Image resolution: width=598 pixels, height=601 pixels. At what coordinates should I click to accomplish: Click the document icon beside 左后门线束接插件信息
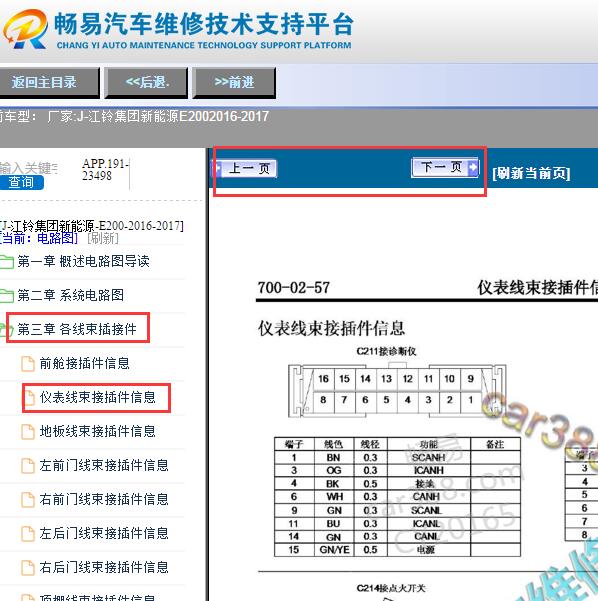click(28, 534)
